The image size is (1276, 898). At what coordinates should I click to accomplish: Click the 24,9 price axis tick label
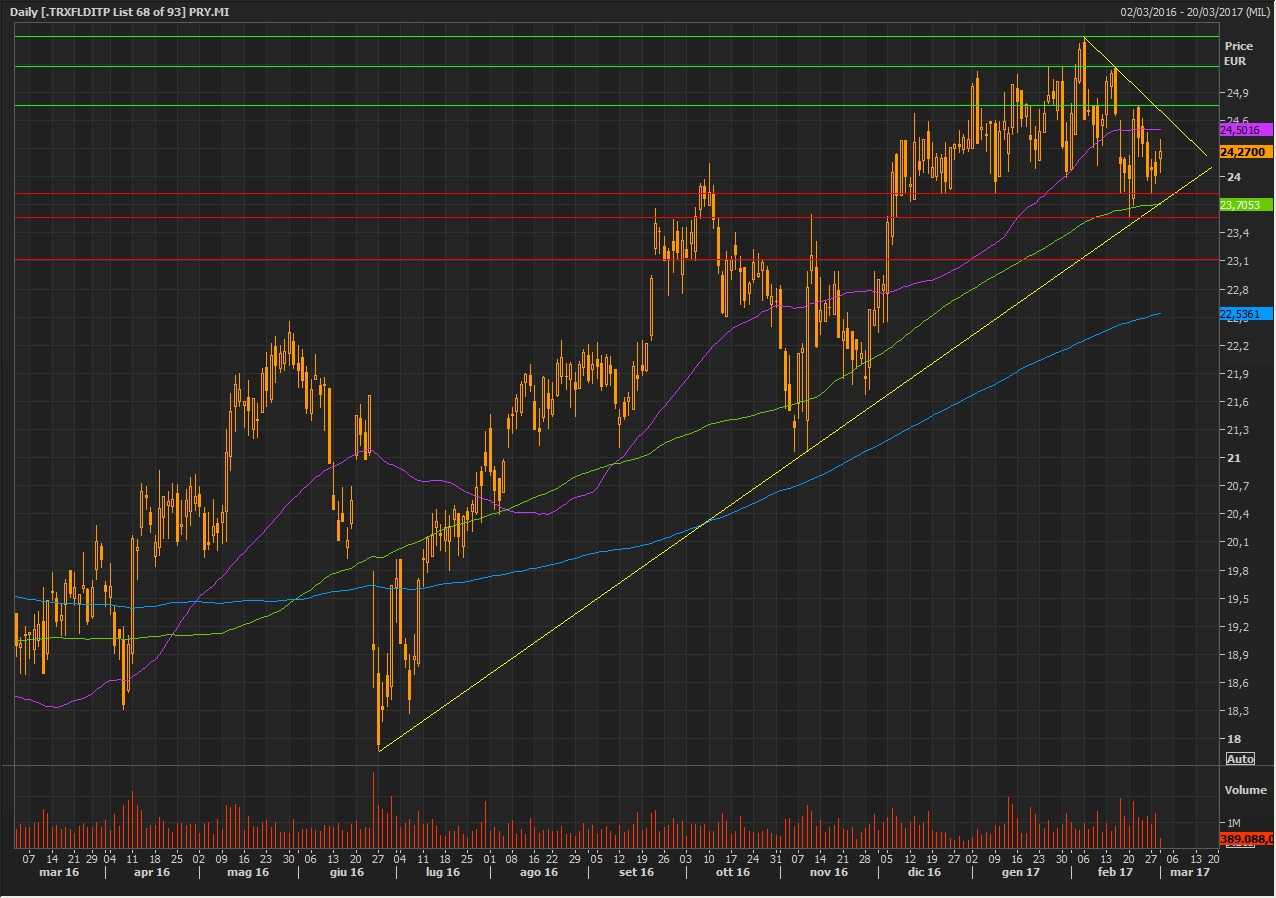pyautogui.click(x=1237, y=93)
